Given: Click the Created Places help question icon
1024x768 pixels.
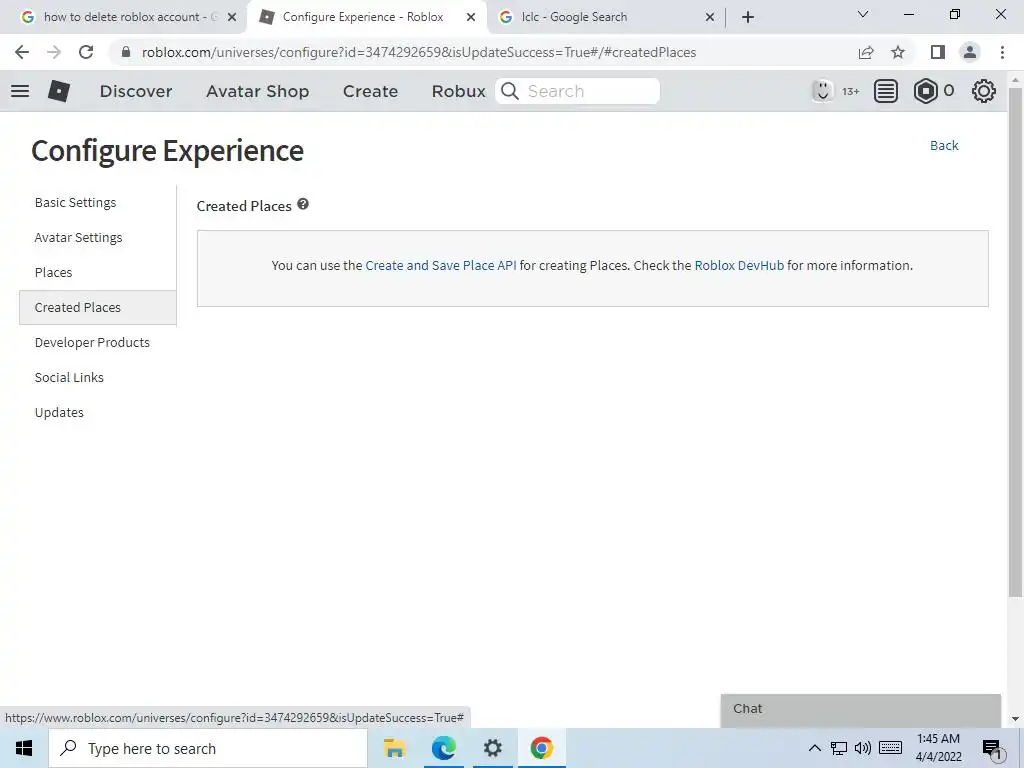Looking at the screenshot, I should 303,204.
